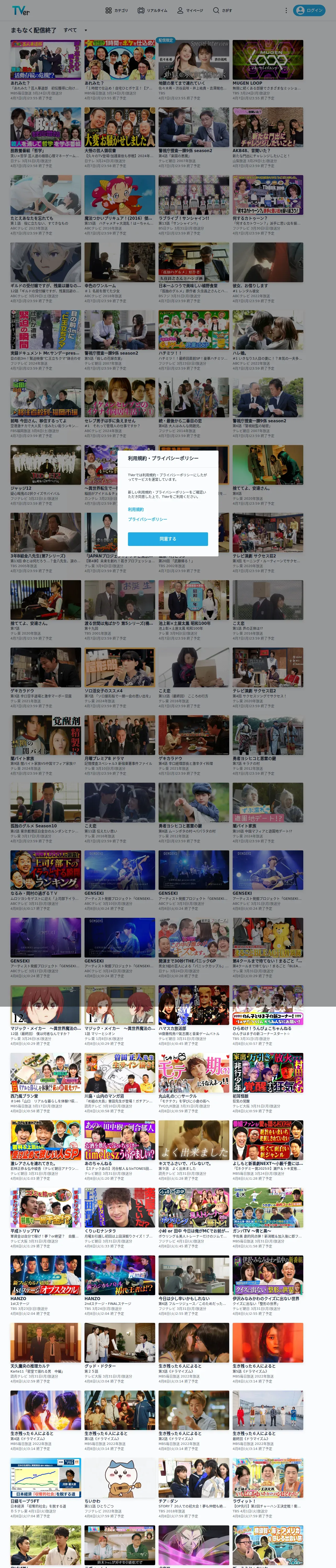Screen dimensions: 336x1568
Task: Open the プライバシーポリシー link in dialog
Action: (148, 519)
